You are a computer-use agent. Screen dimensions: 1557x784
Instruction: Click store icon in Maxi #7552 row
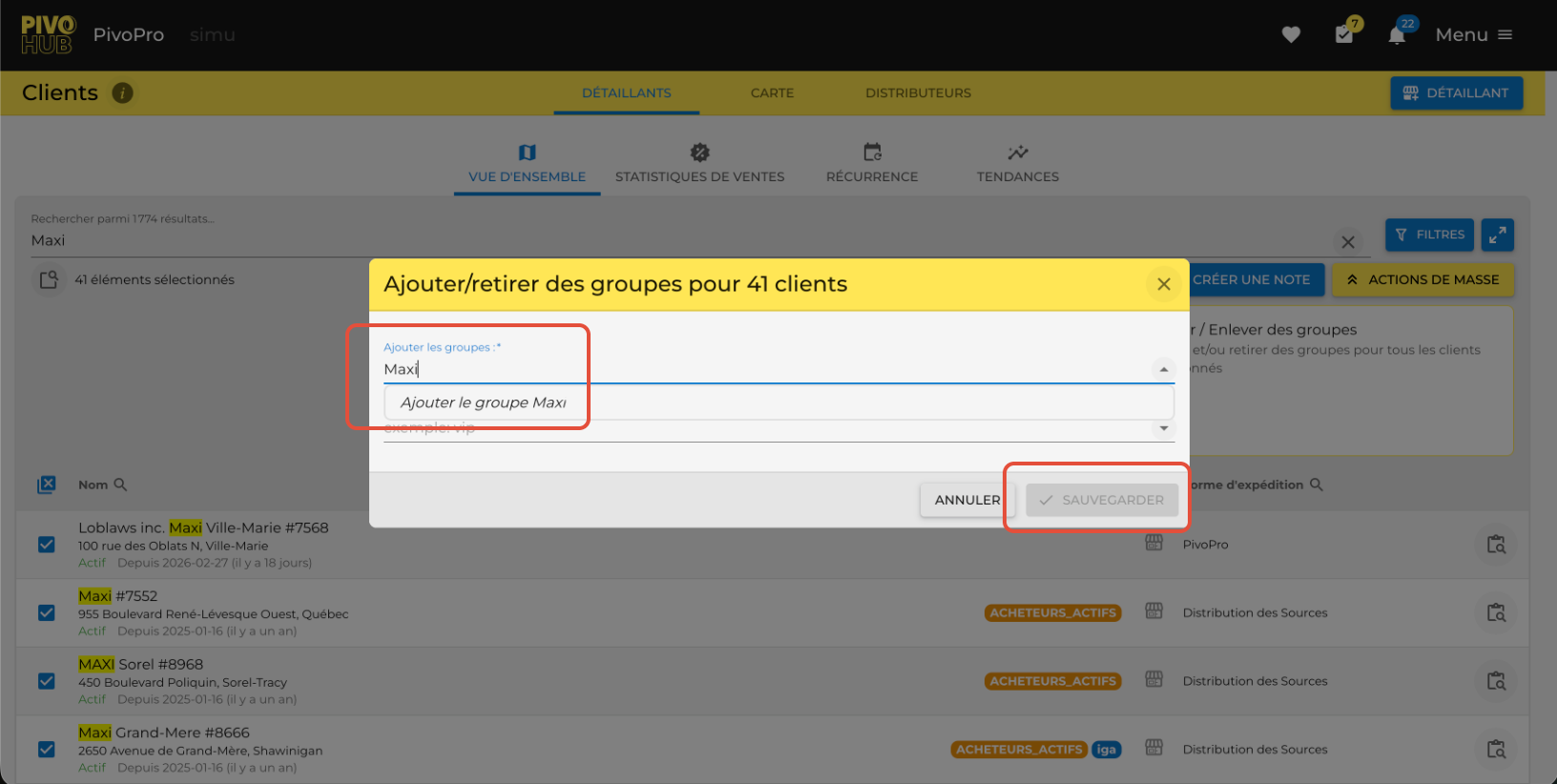[x=1154, y=611]
